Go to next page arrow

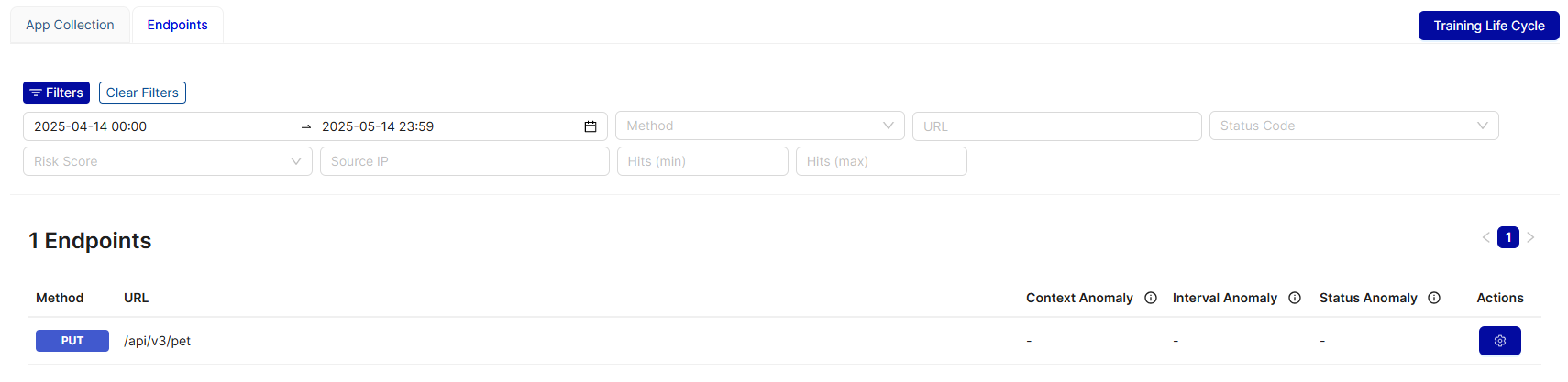pyautogui.click(x=1530, y=237)
